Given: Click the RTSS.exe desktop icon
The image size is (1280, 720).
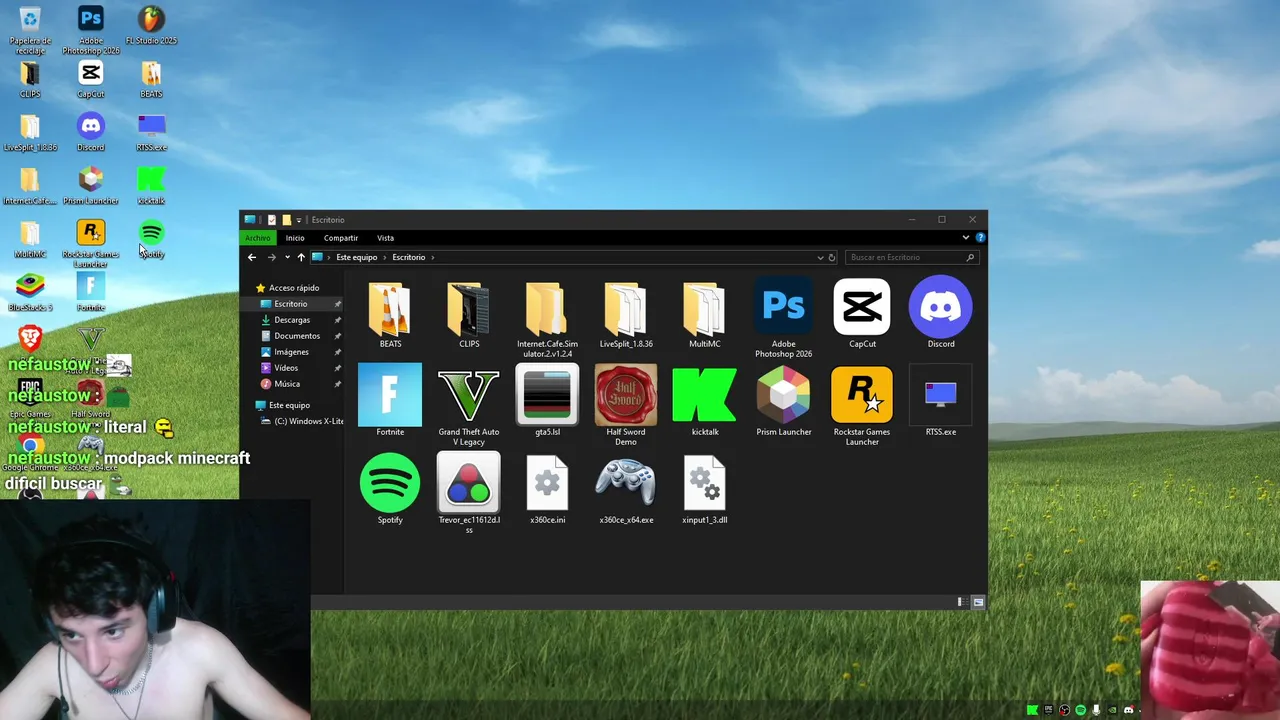Looking at the screenshot, I should 151,132.
